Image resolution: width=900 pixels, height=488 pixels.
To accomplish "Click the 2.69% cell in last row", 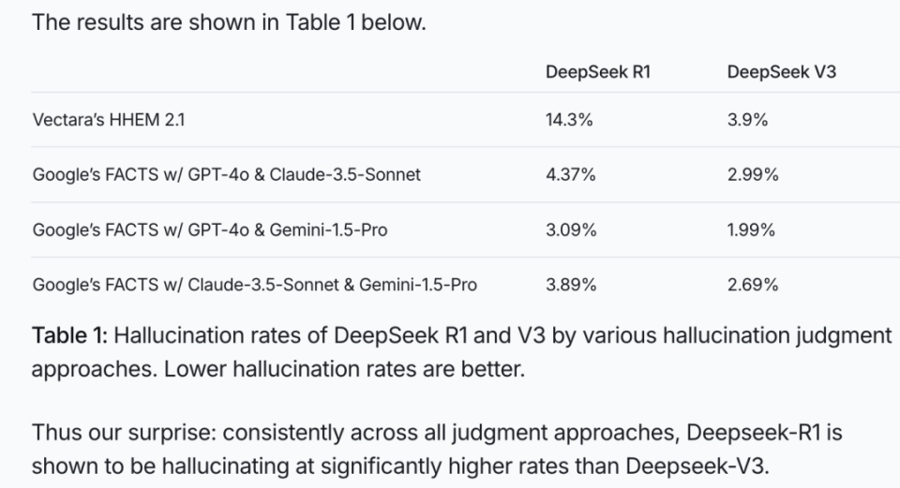I will pos(752,285).
